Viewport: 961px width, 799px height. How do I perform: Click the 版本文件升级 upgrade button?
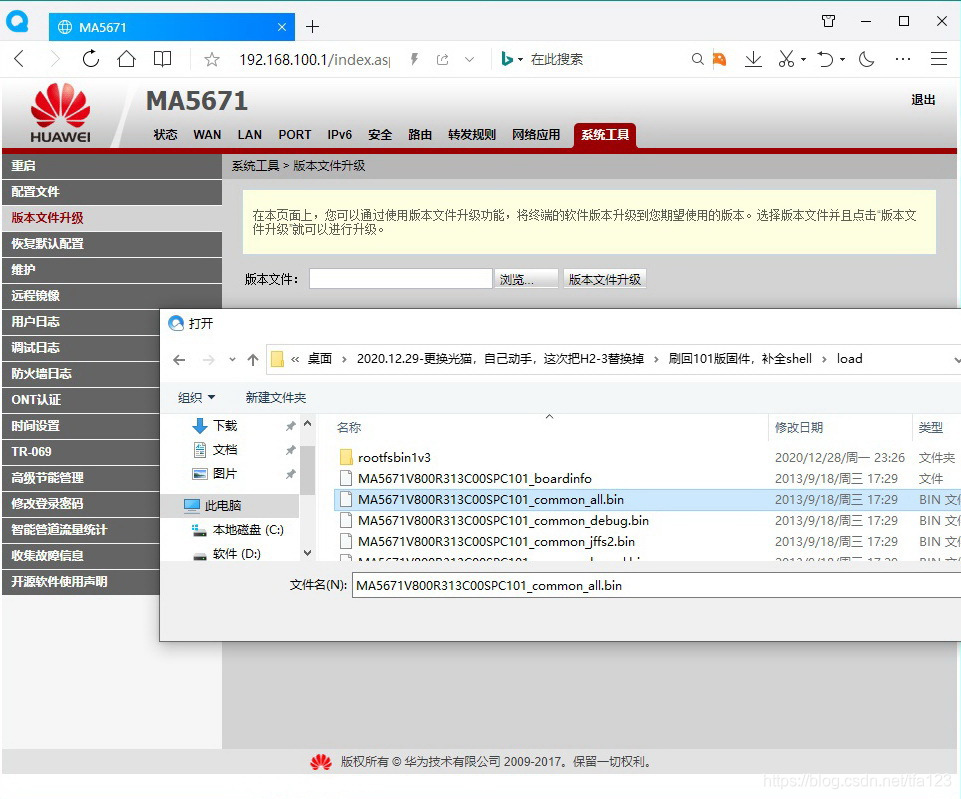click(x=604, y=279)
